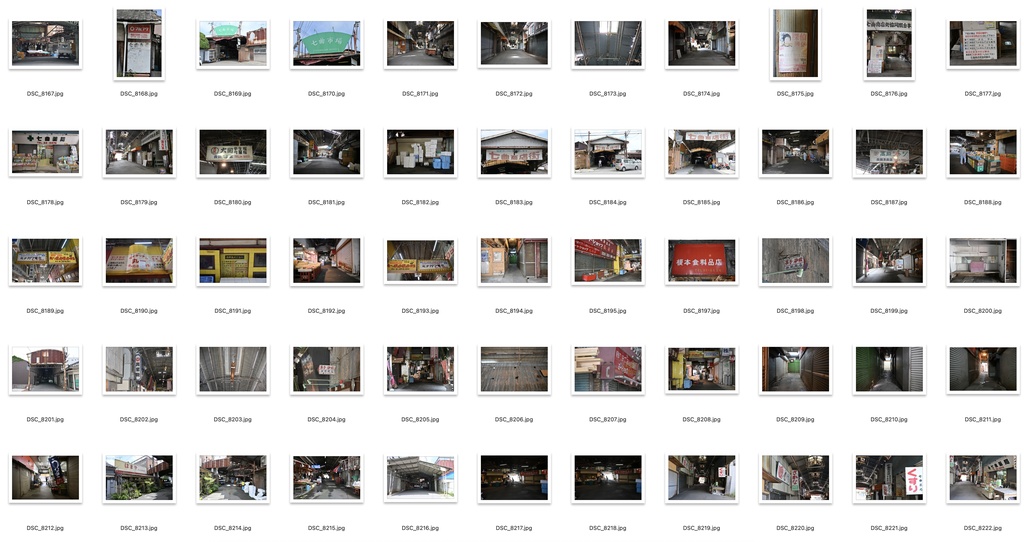Screen dimensions: 1024x542
Task: Select the DSC_8200.jpg thumbnail
Action: click(983, 261)
